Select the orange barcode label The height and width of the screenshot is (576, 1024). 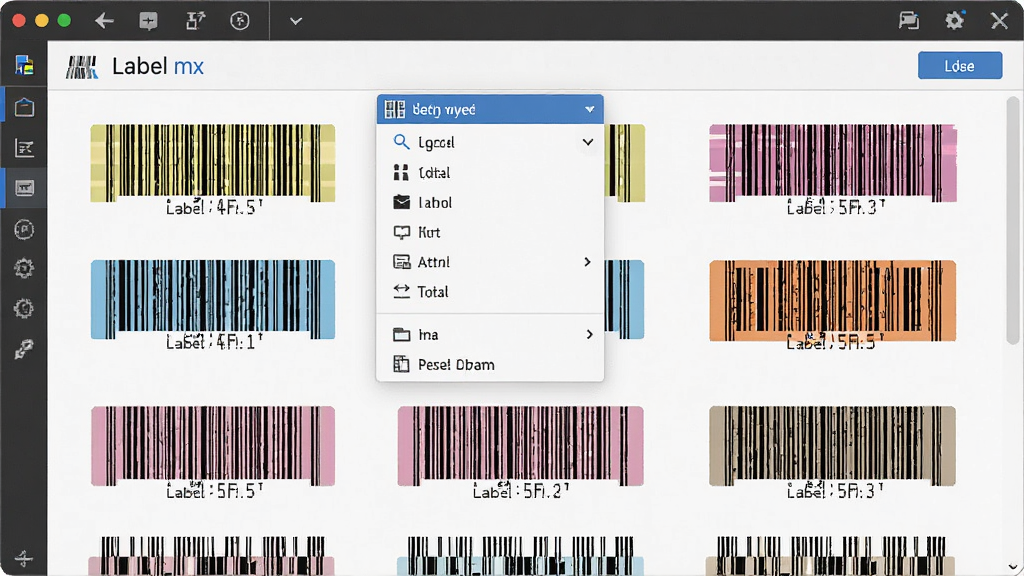[x=833, y=300]
